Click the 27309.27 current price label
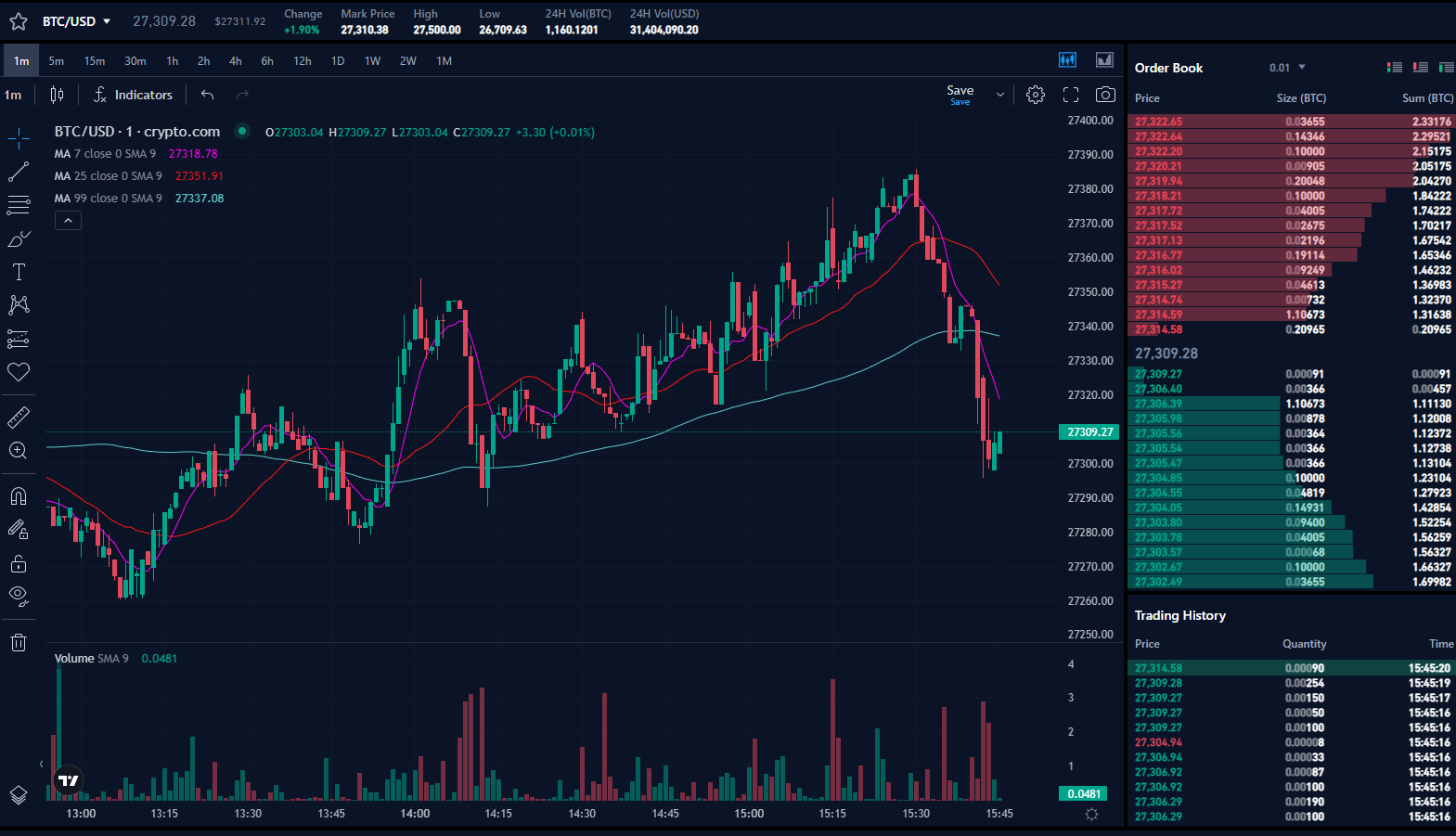Screen dimensions: 1456x836 click(1089, 432)
